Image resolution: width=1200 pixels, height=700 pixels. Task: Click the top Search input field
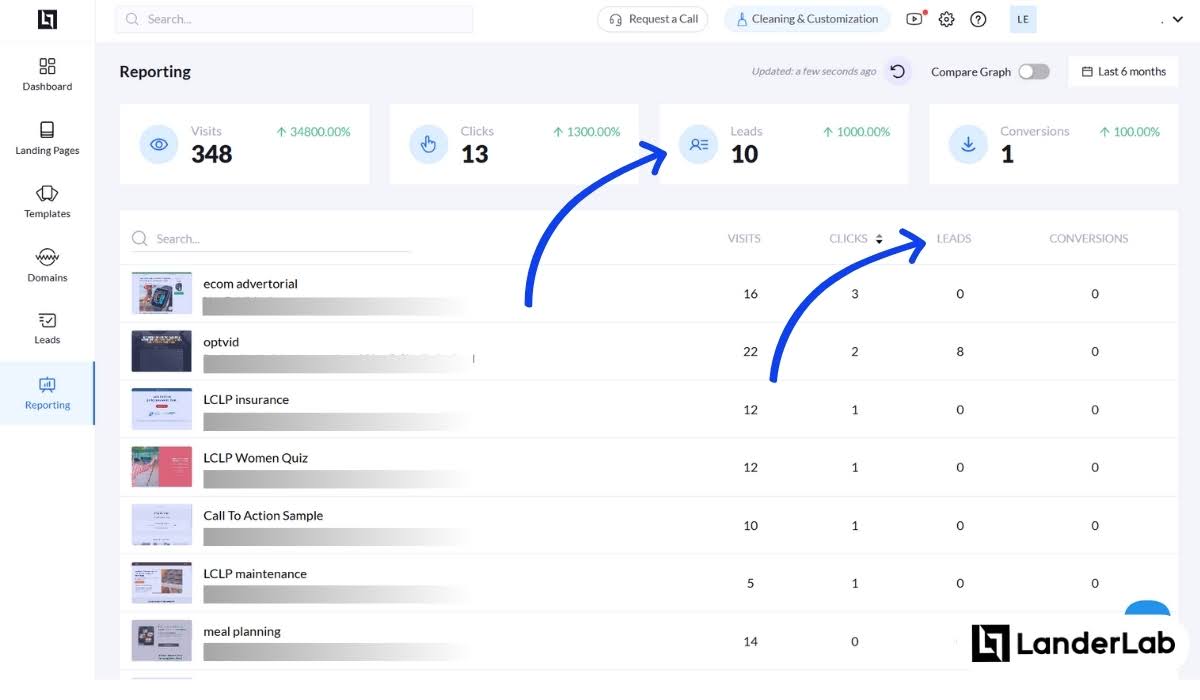[294, 19]
